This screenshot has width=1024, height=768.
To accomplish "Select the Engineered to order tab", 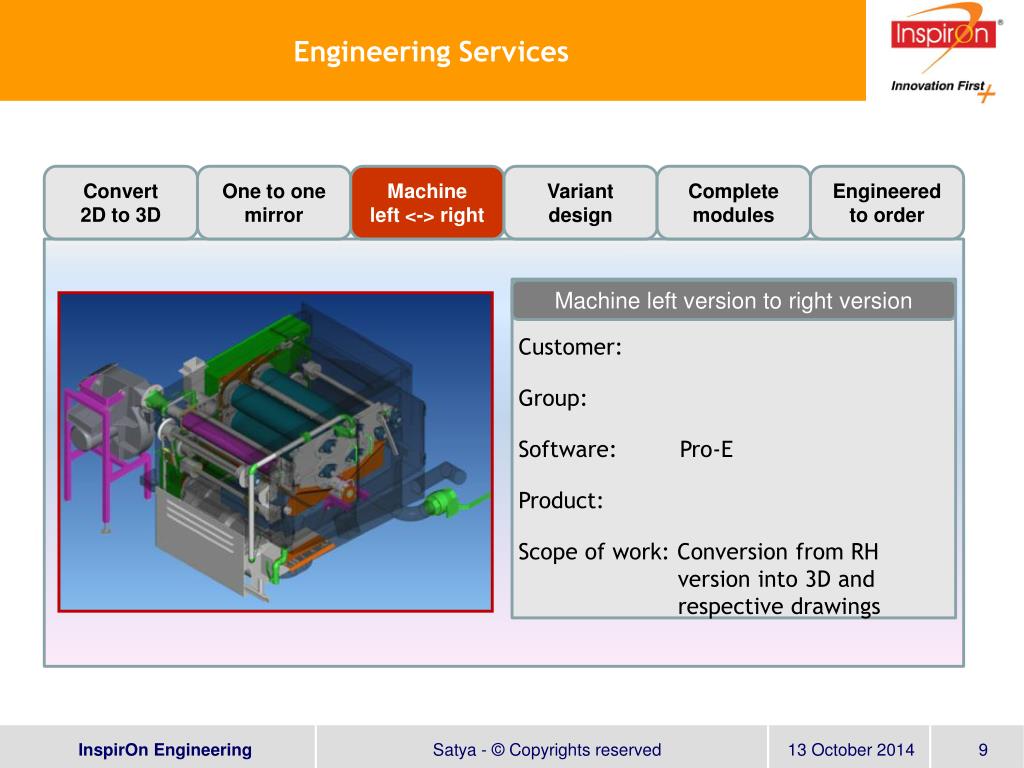I will [x=886, y=203].
